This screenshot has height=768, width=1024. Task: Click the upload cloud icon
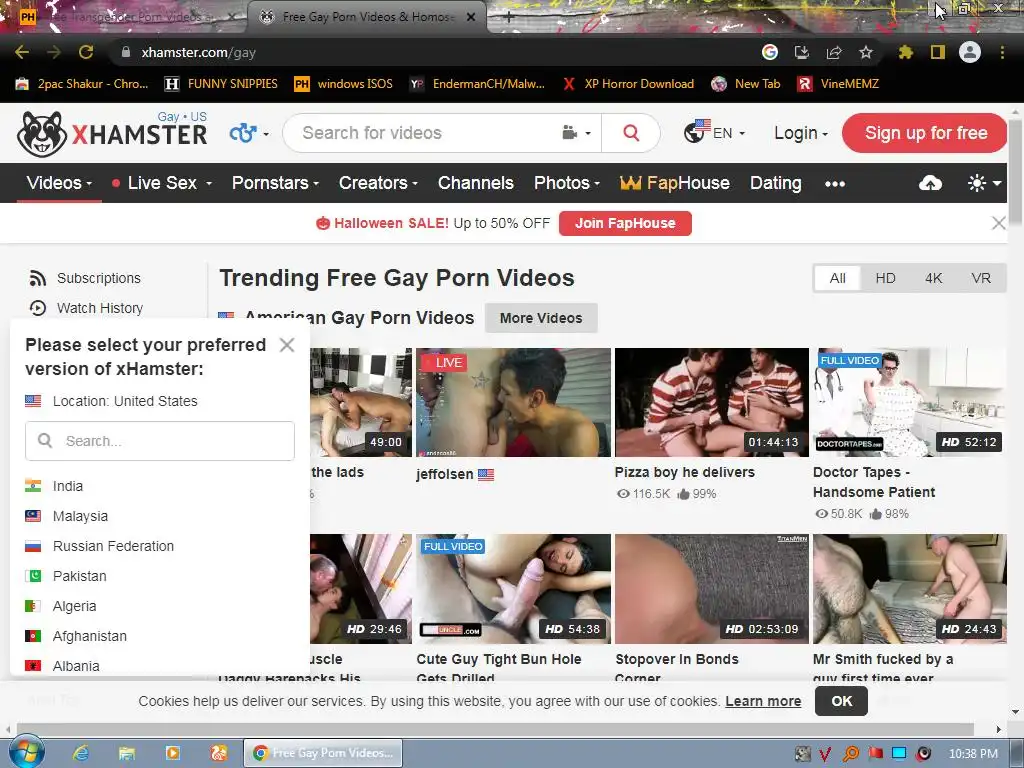point(930,184)
